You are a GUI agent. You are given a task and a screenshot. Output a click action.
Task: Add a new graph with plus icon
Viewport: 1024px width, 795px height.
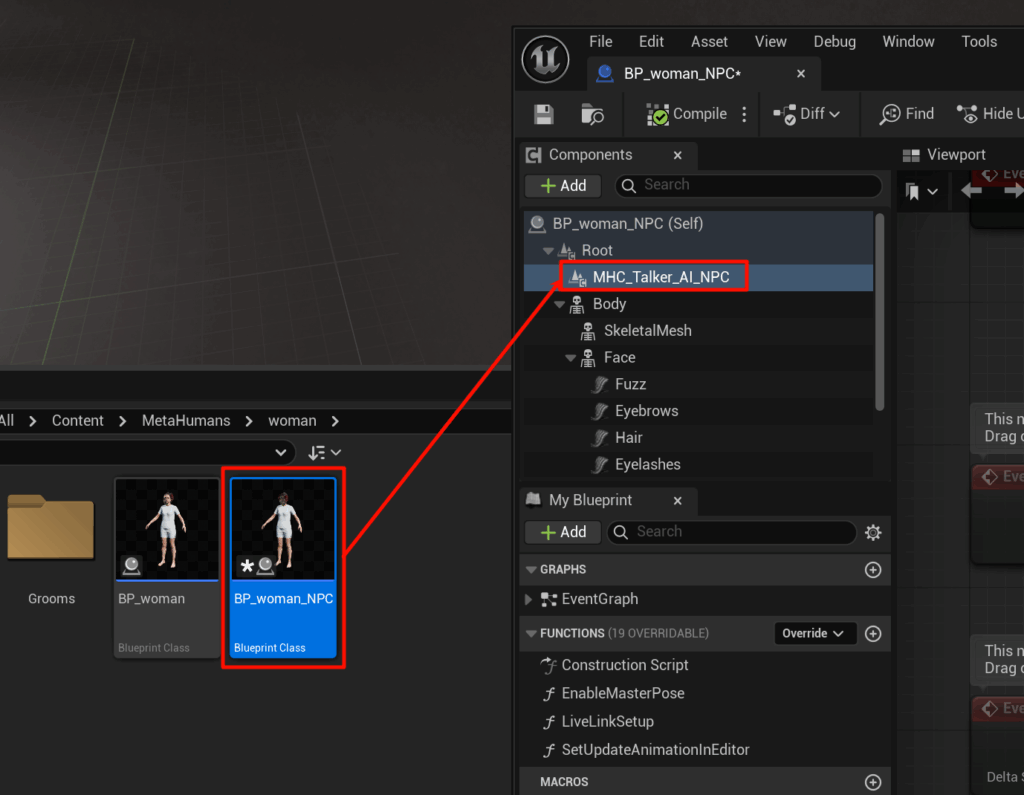click(873, 570)
